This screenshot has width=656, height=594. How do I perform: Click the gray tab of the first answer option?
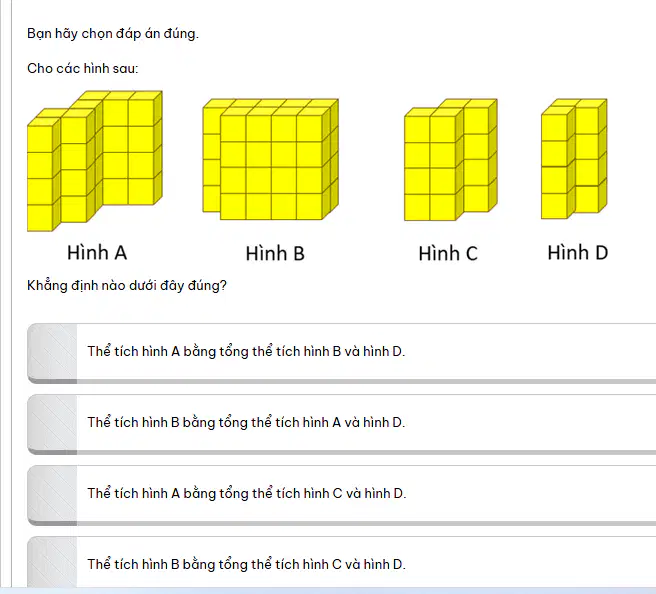pos(52,353)
